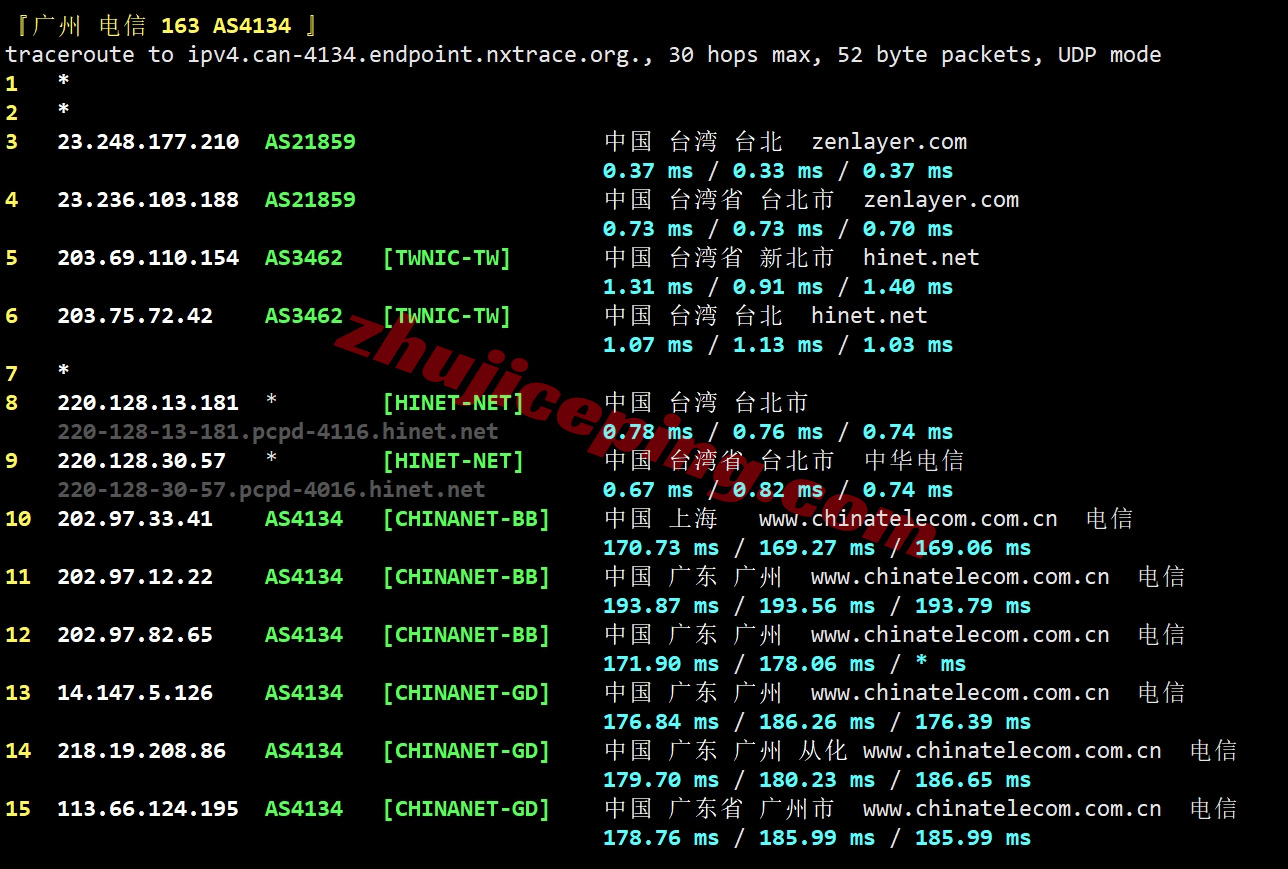
Task: Select the [CHINANET-GD] tag beside 14.147.5.126
Action: pos(466,693)
